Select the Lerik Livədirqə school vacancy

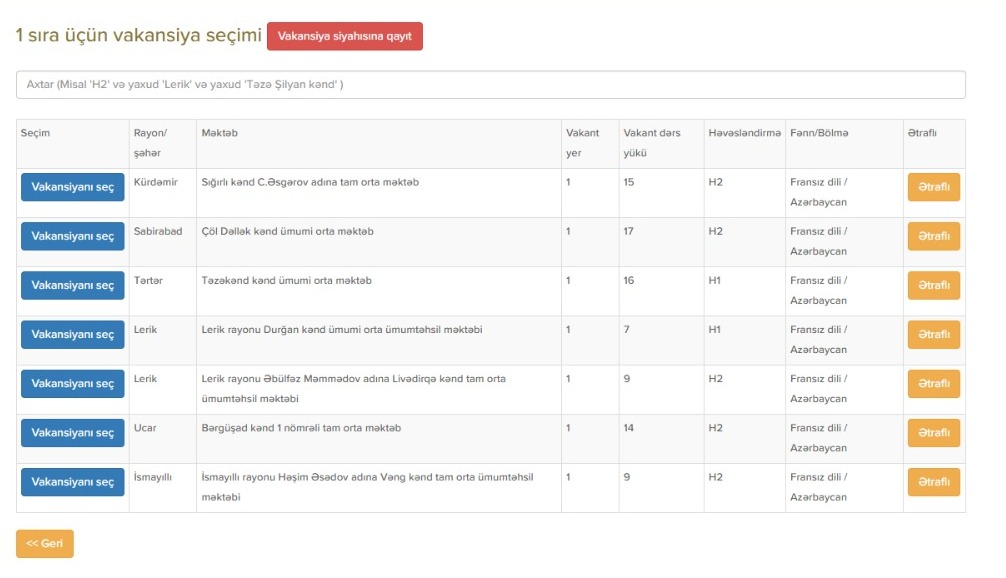[72, 384]
